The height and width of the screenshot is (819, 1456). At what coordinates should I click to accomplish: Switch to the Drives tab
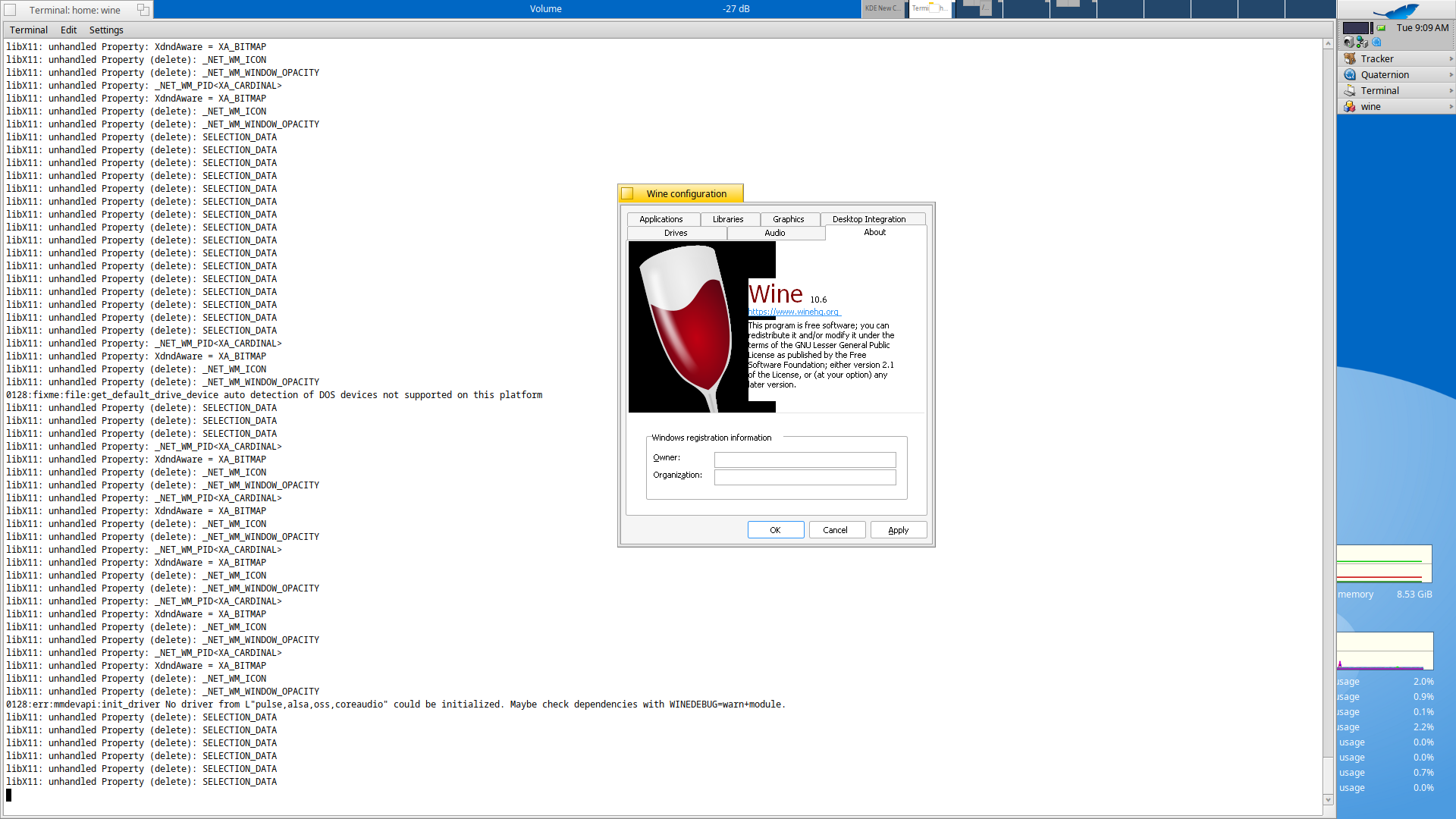[676, 234]
